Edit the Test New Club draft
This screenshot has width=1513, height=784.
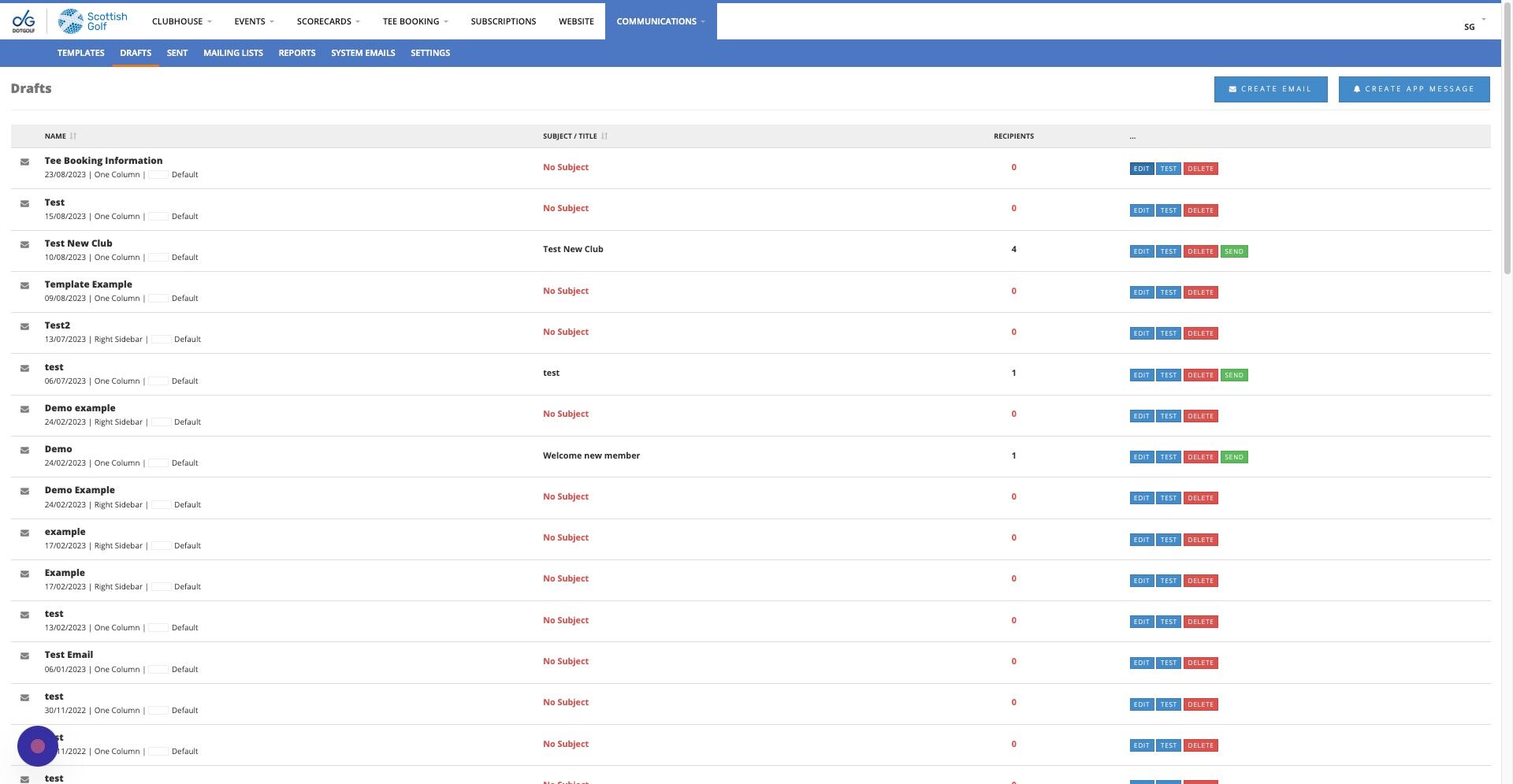1142,251
